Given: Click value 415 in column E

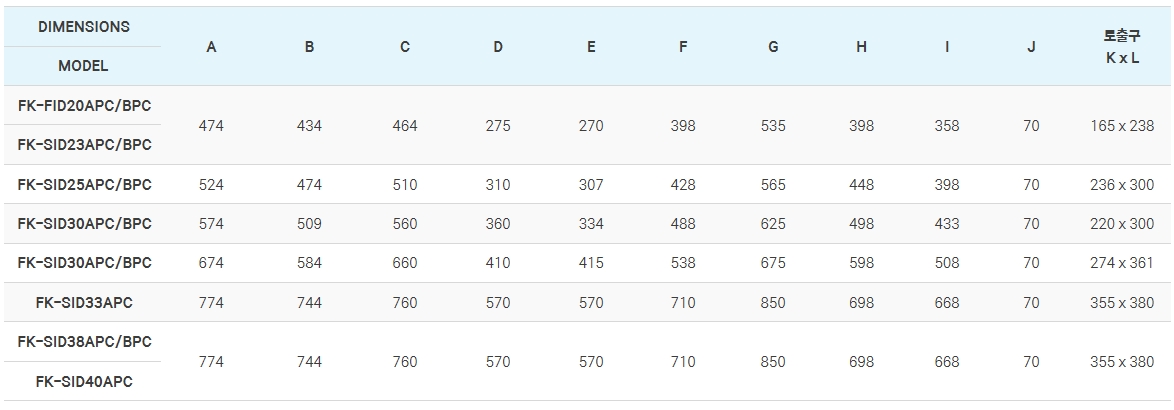Looking at the screenshot, I should point(591,263).
